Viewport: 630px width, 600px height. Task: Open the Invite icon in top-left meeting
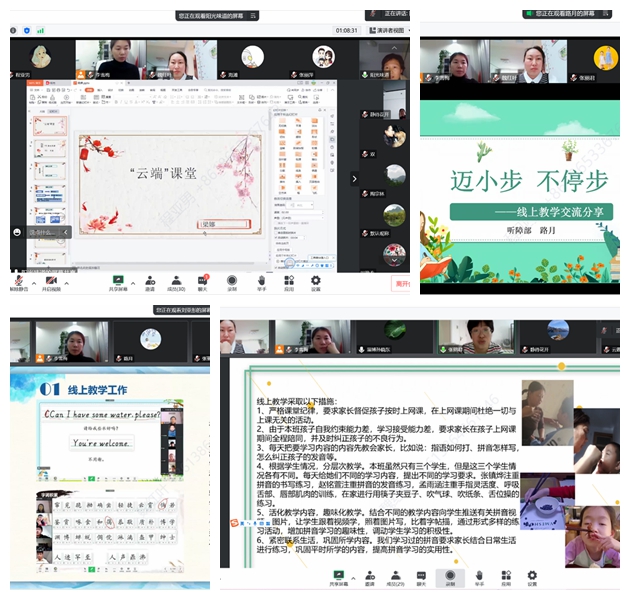(x=149, y=280)
